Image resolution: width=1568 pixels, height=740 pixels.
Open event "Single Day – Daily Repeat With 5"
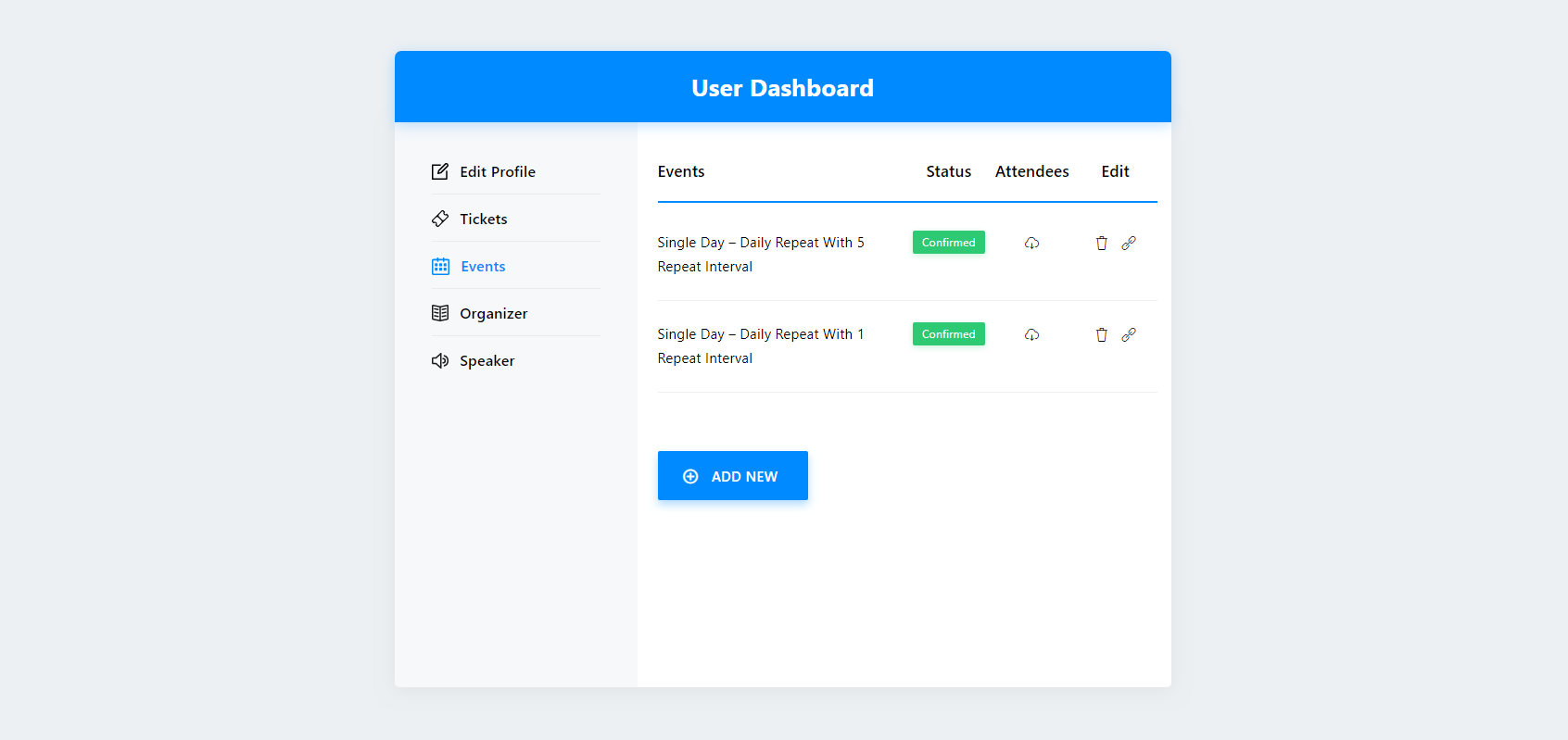761,254
